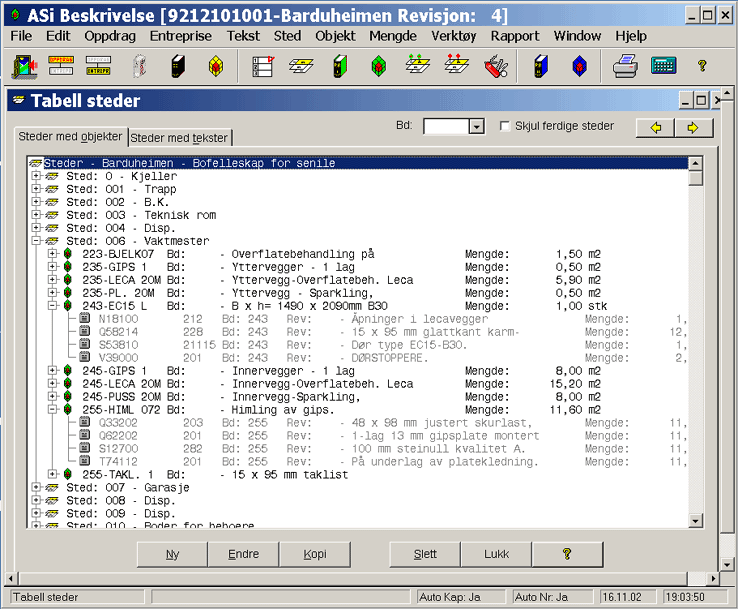Click the blue book toolbar icon
738x609 pixels.
pyautogui.click(x=541, y=66)
